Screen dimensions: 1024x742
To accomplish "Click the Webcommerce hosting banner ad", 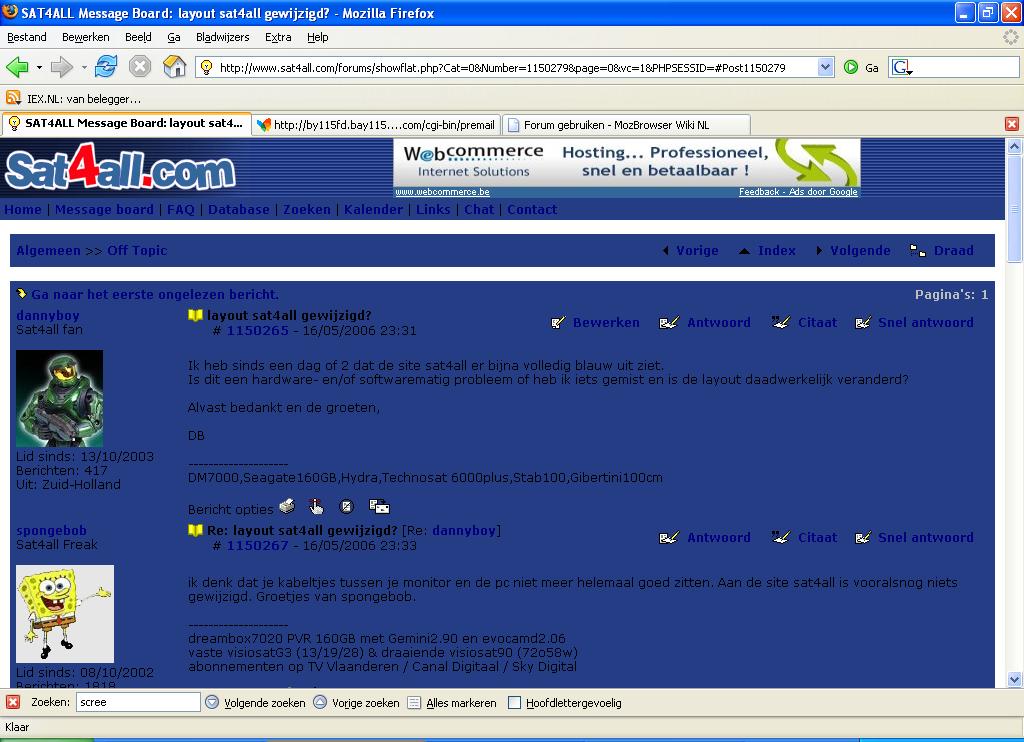I will [627, 168].
